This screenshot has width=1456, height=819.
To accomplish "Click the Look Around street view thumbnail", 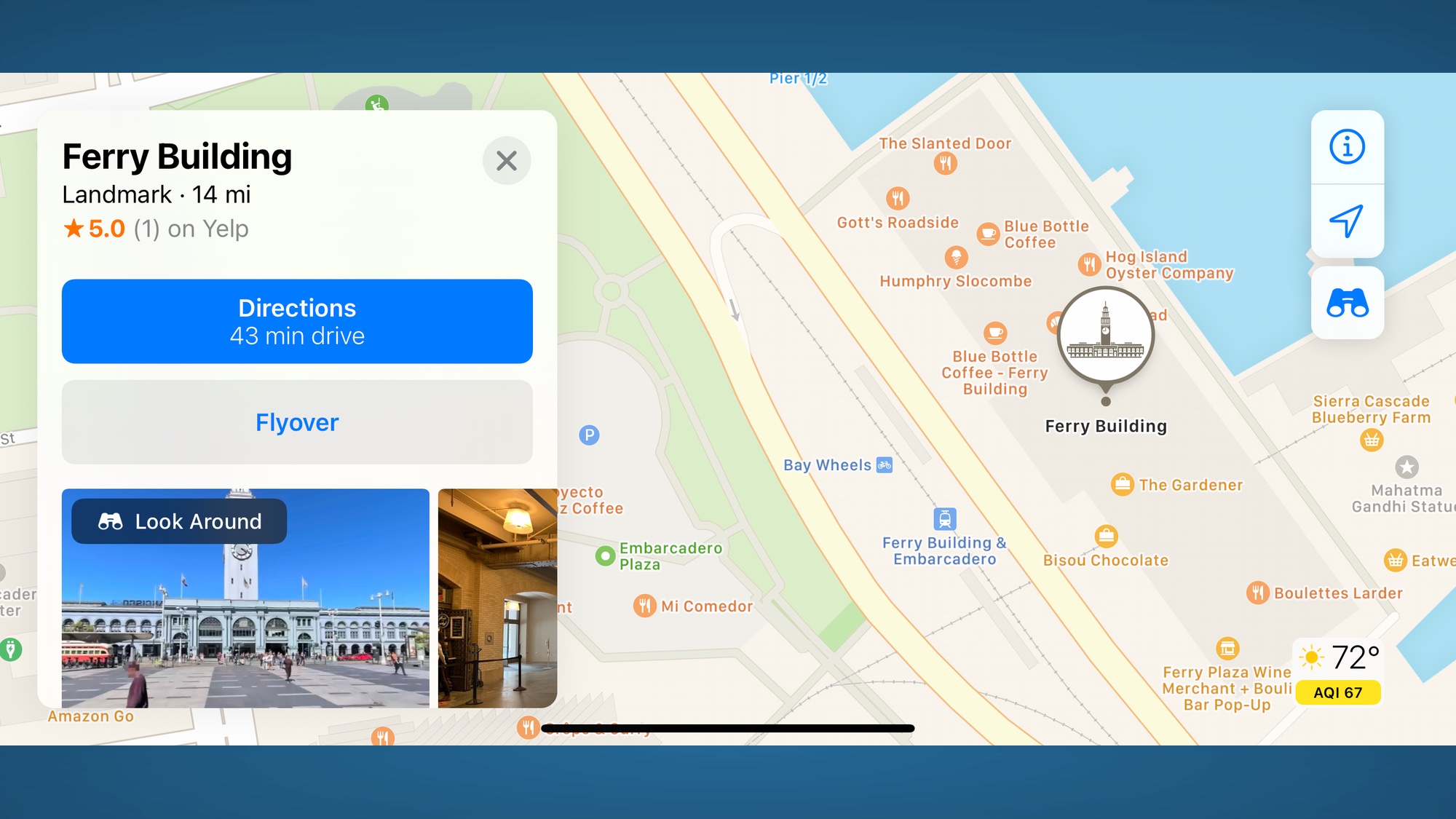I will pos(245,597).
